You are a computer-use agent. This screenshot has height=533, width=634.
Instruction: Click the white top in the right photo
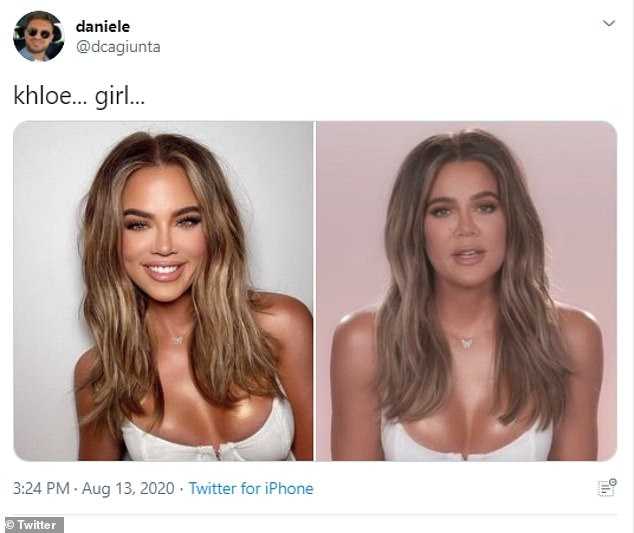(467, 445)
